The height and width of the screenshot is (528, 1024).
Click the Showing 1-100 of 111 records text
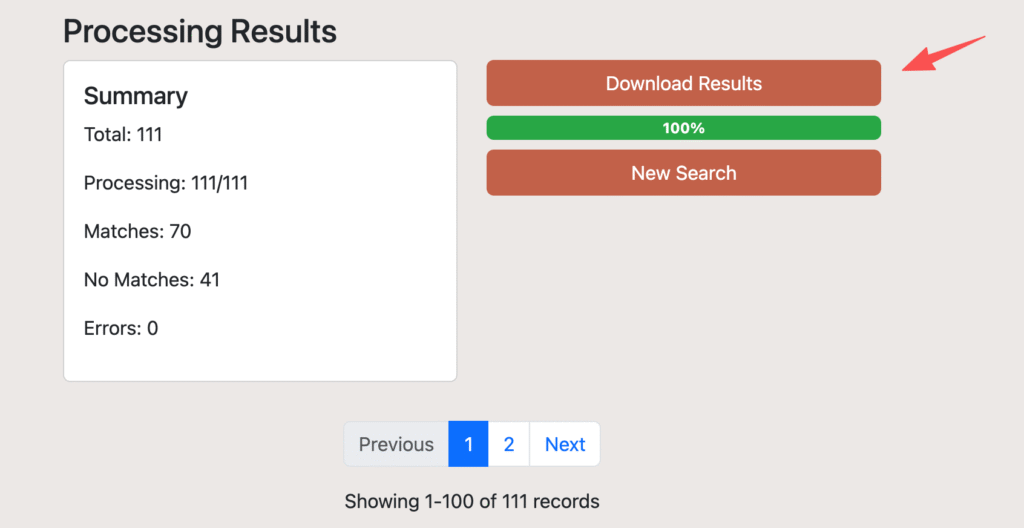pyautogui.click(x=472, y=501)
